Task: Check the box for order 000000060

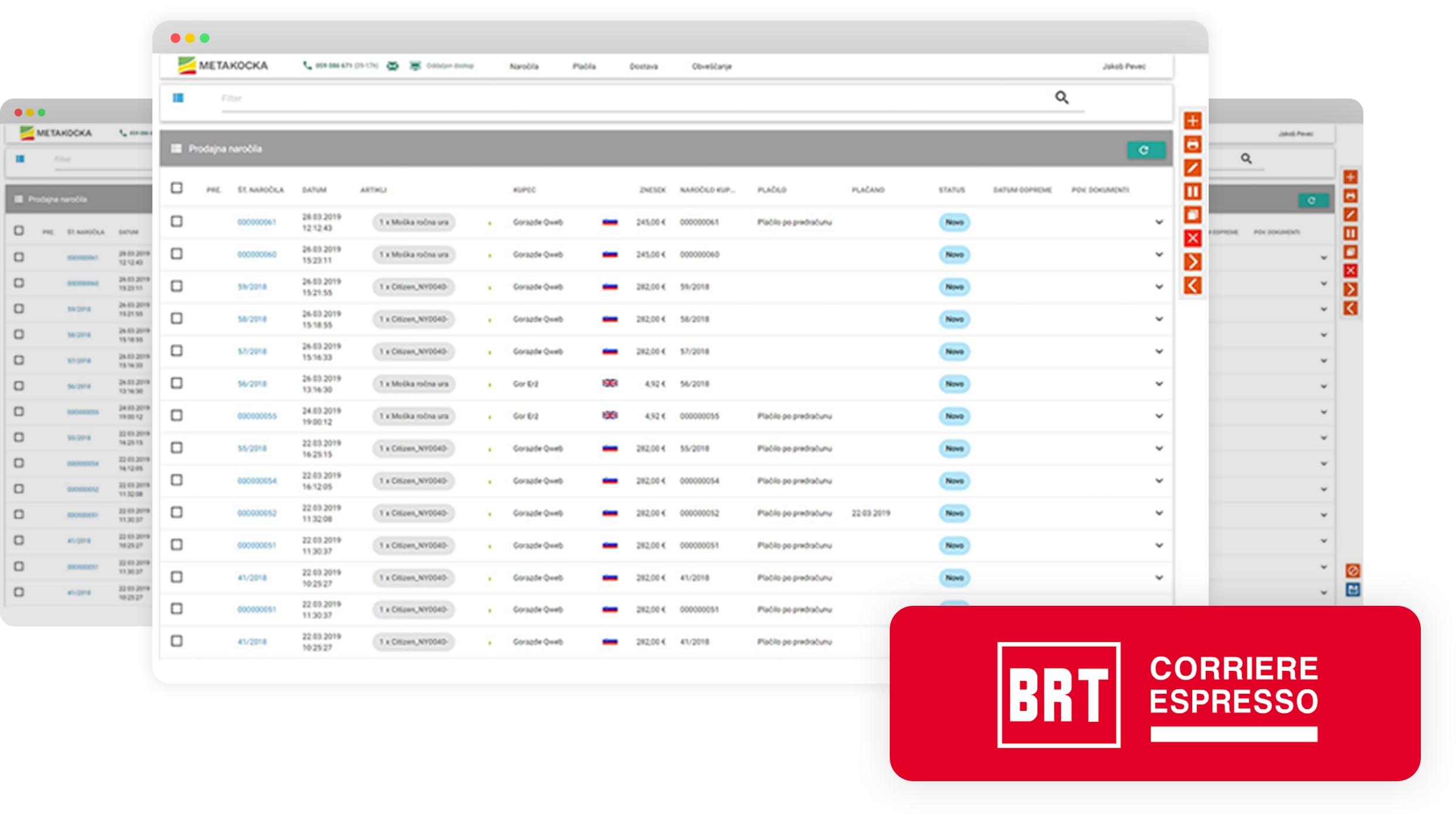Action: point(176,253)
